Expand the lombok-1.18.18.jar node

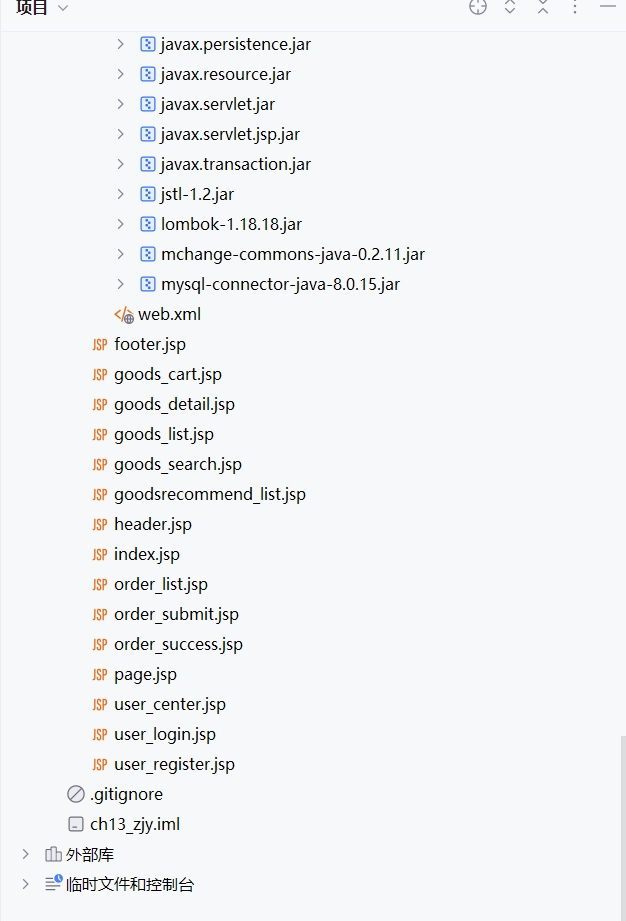[121, 224]
